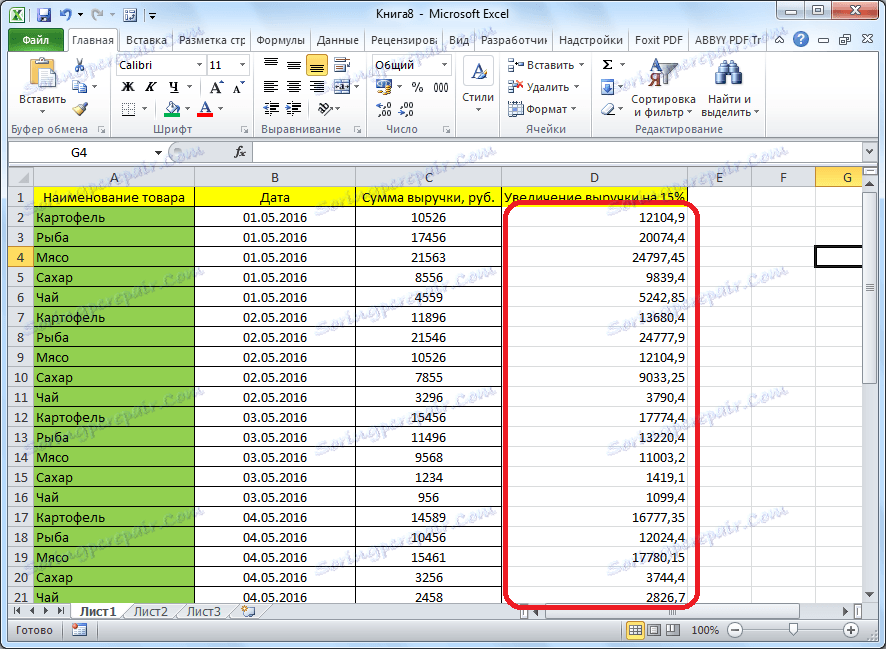Open the Calibri font dropdown
Image resolution: width=886 pixels, height=649 pixels.
pyautogui.click(x=199, y=65)
